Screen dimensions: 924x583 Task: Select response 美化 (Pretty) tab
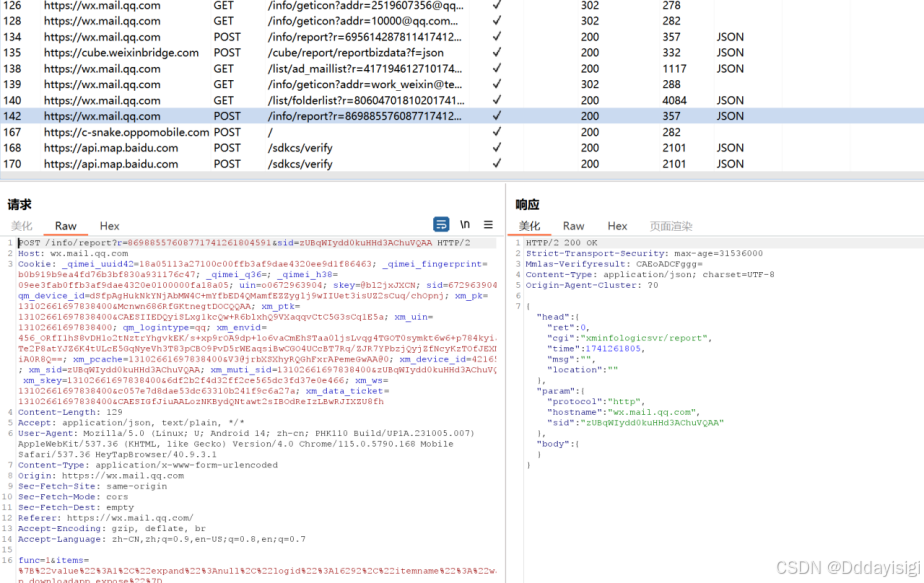(529, 226)
